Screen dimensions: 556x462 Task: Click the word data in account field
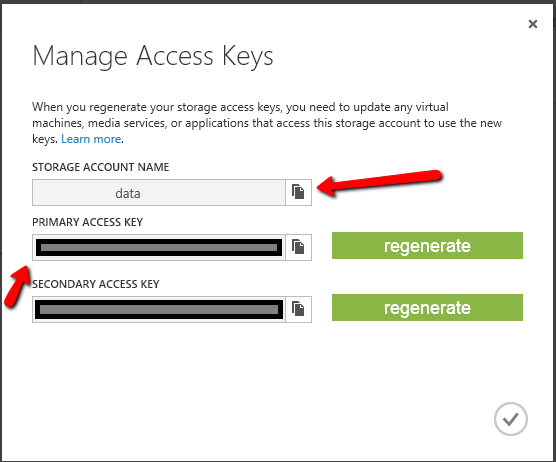(128, 193)
